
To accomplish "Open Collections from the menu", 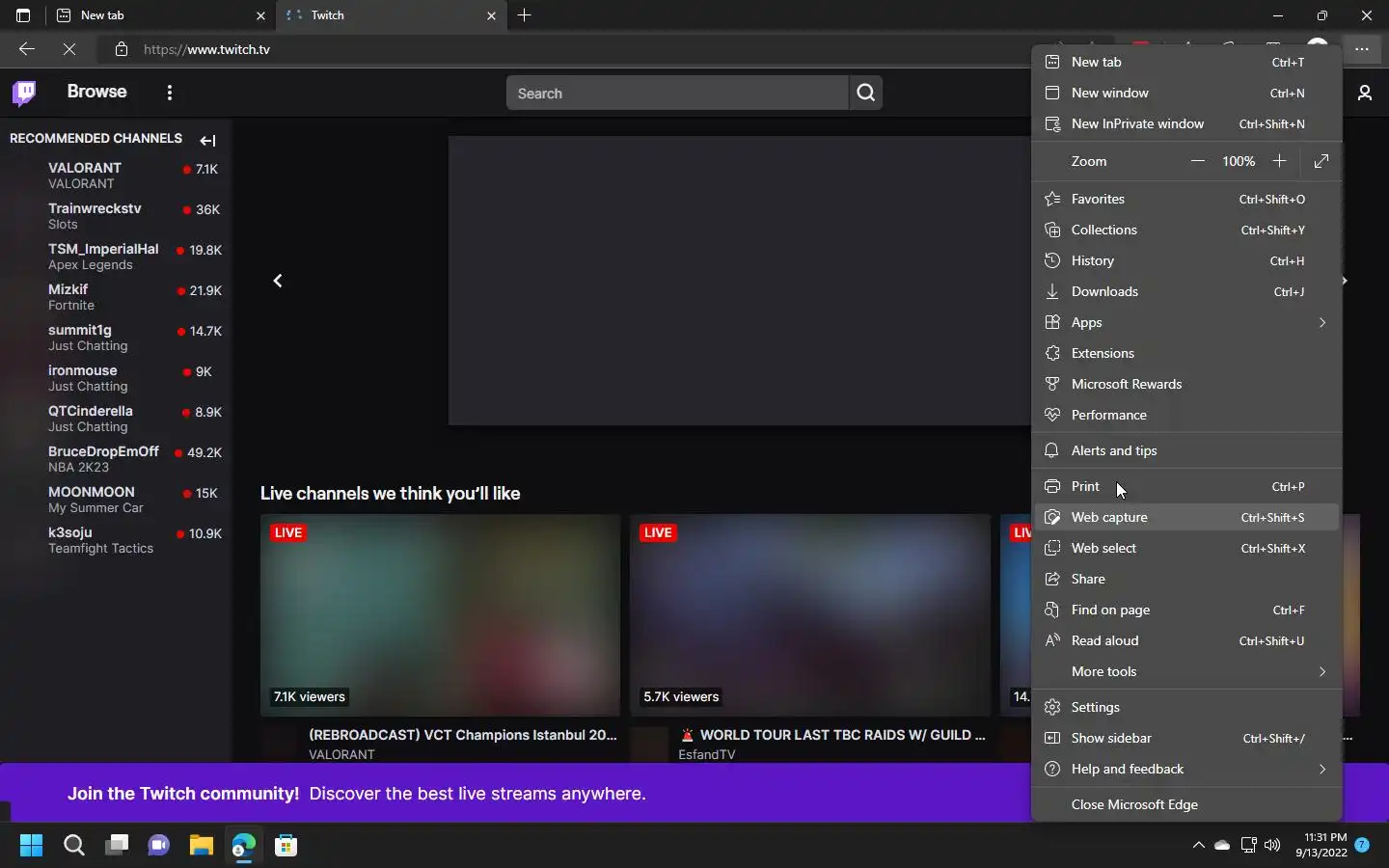I will coord(1186,230).
